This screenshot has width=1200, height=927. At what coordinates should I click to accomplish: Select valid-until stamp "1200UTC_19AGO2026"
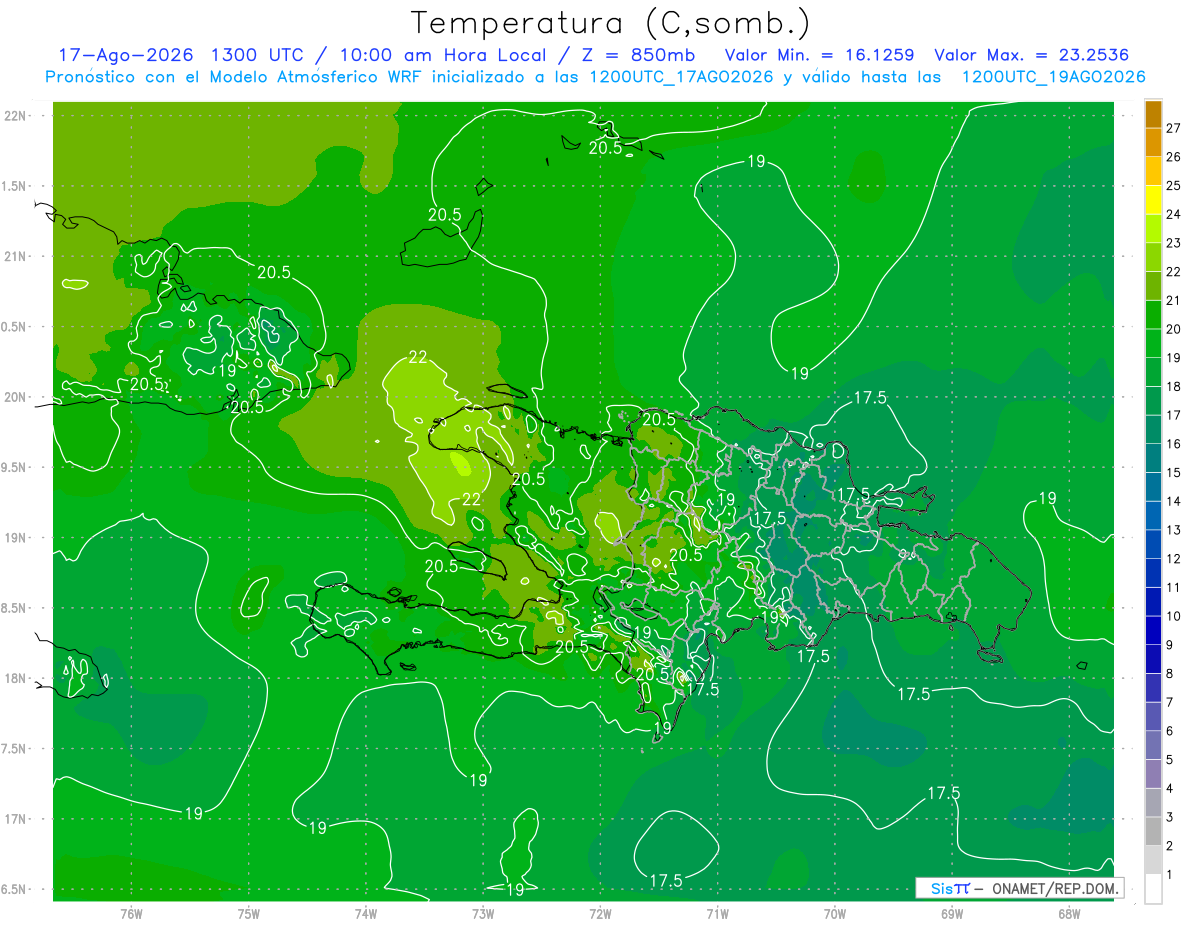pos(1053,77)
